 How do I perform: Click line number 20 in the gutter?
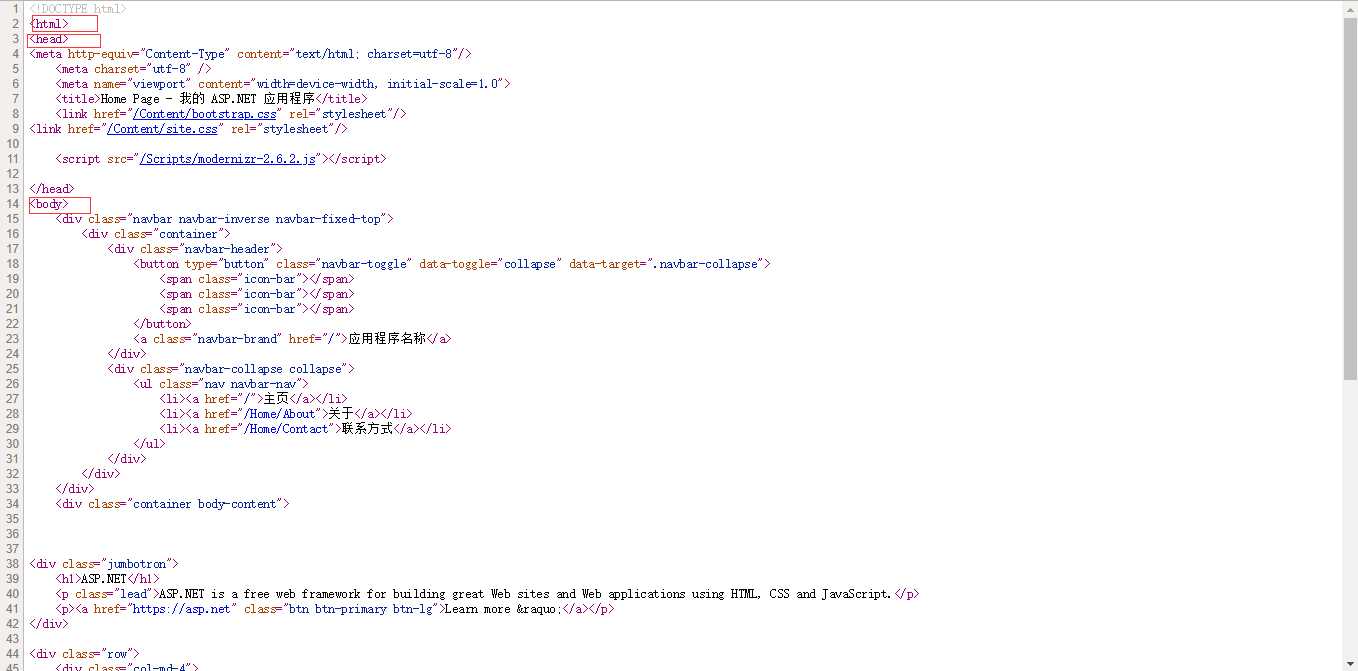coord(12,294)
